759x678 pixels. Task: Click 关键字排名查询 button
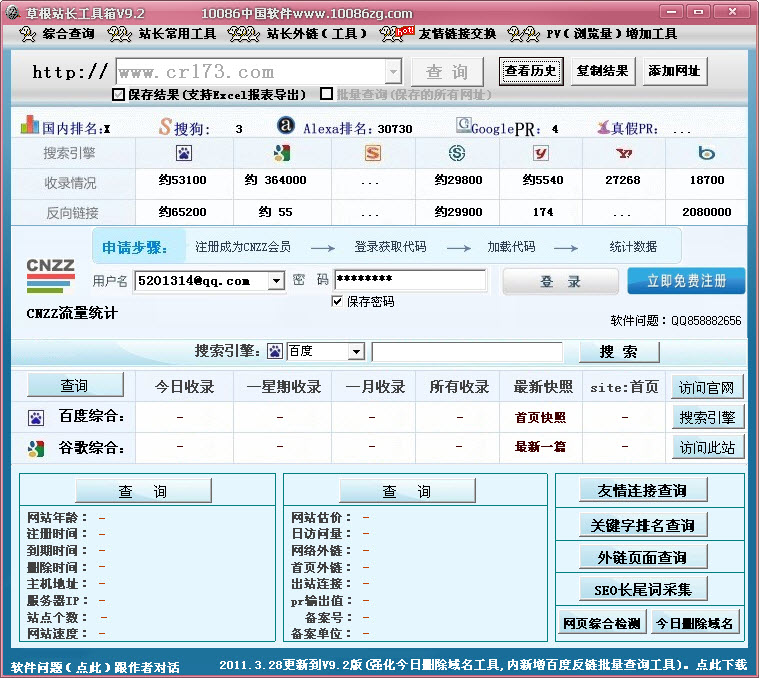(x=643, y=525)
